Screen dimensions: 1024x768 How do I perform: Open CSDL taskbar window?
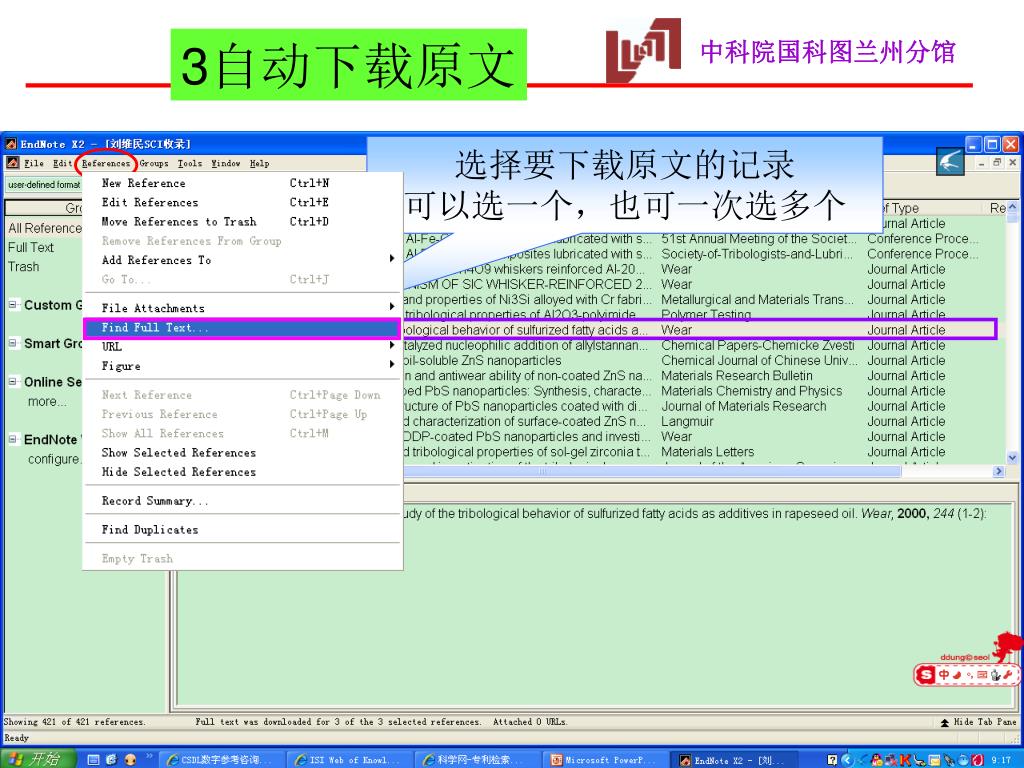221,760
